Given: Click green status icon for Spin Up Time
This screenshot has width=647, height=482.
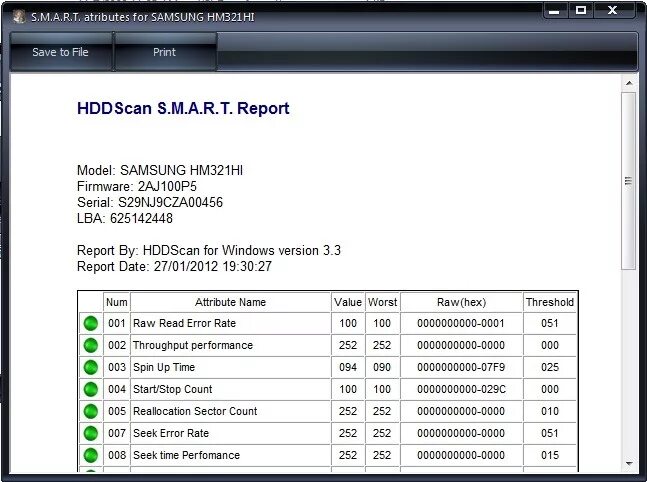Looking at the screenshot, I should pyautogui.click(x=91, y=367).
